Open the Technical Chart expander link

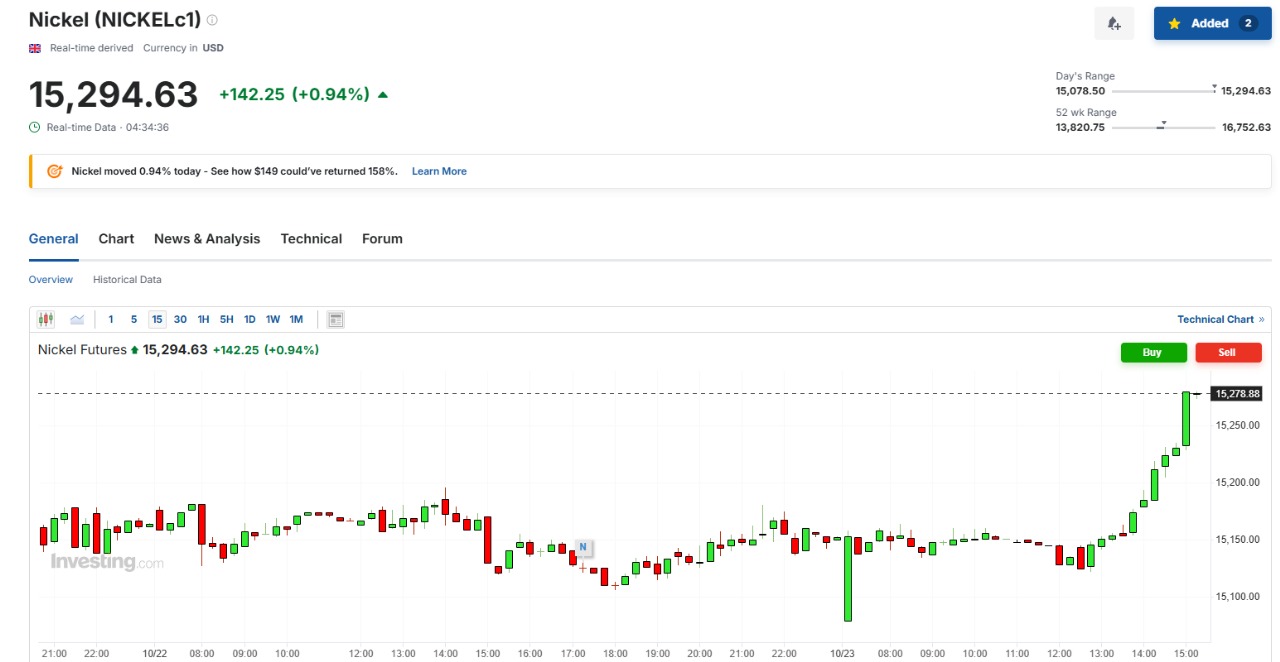coord(1220,320)
